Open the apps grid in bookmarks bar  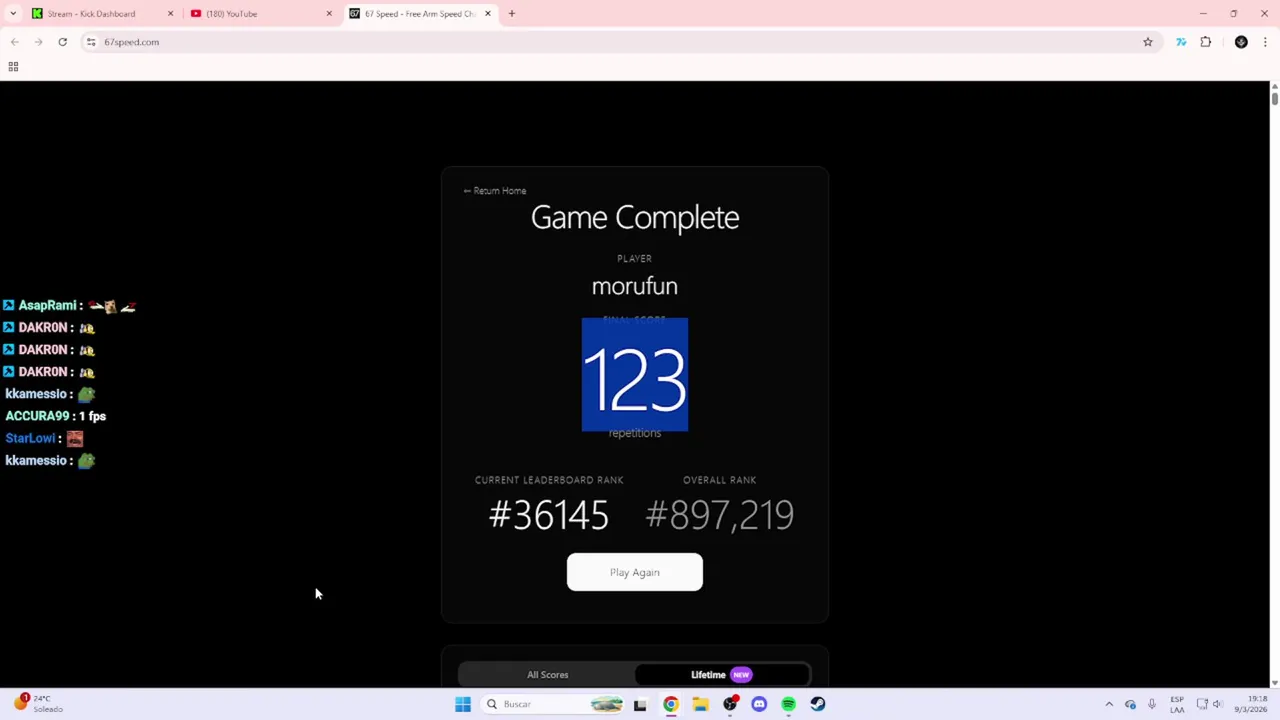13,67
